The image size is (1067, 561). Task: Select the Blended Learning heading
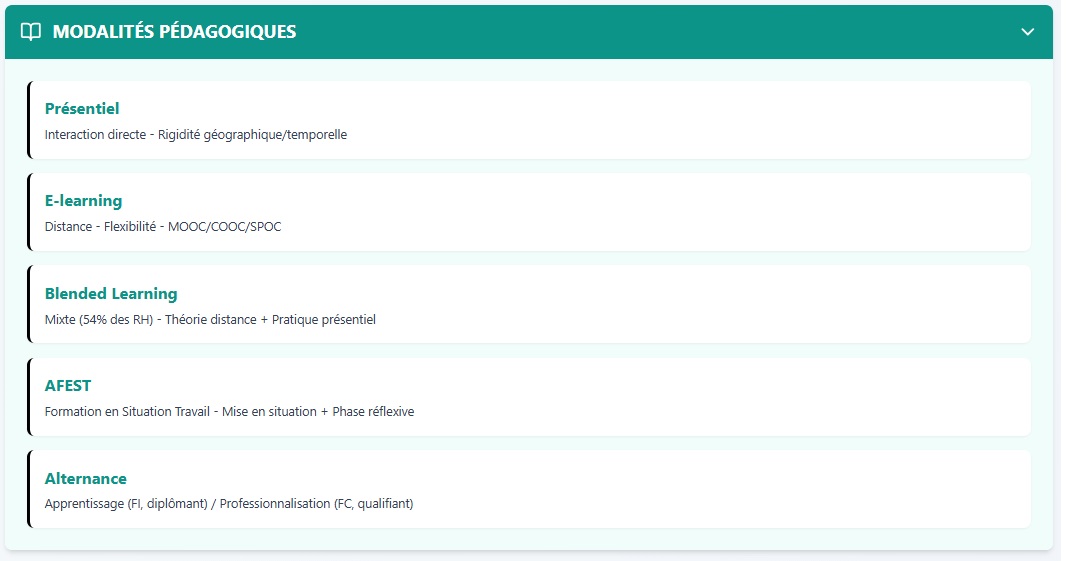111,293
